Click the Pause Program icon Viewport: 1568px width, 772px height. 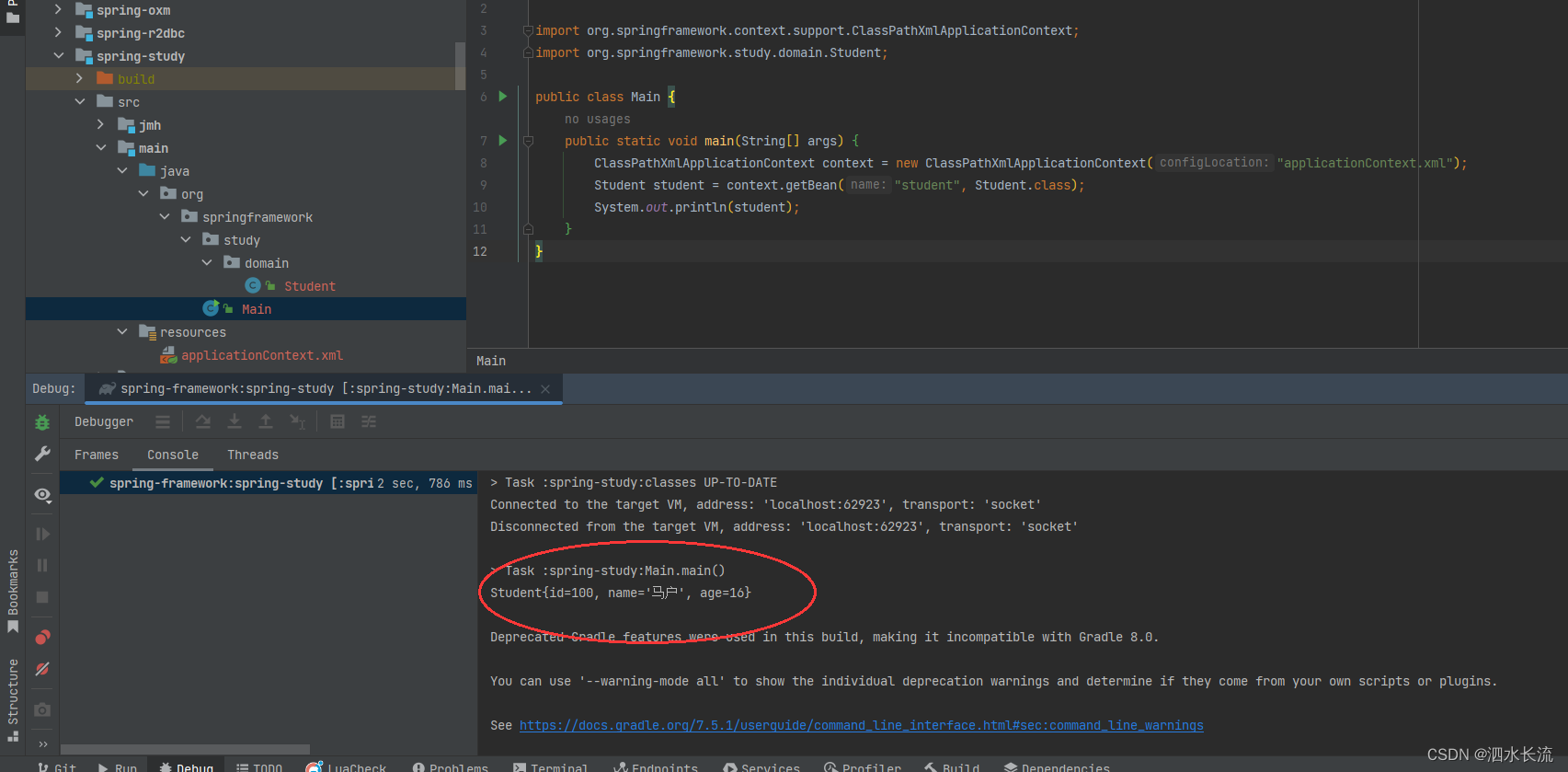[42, 565]
